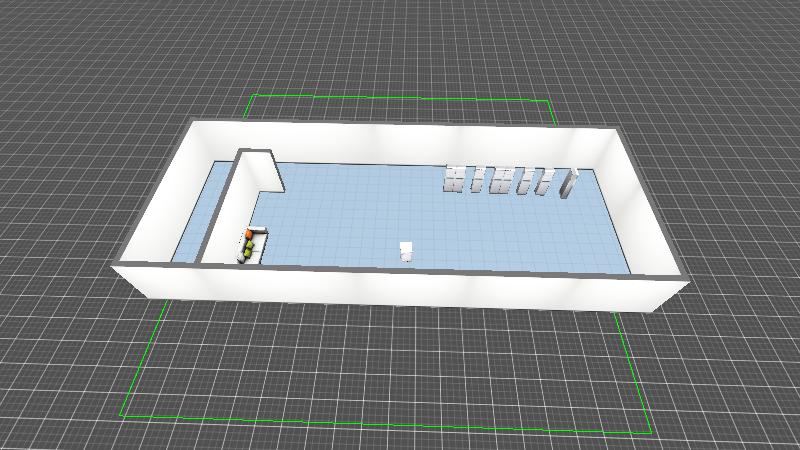Pick the third white cabinet in the row
Screen dimensions: 800x450
[501, 181]
